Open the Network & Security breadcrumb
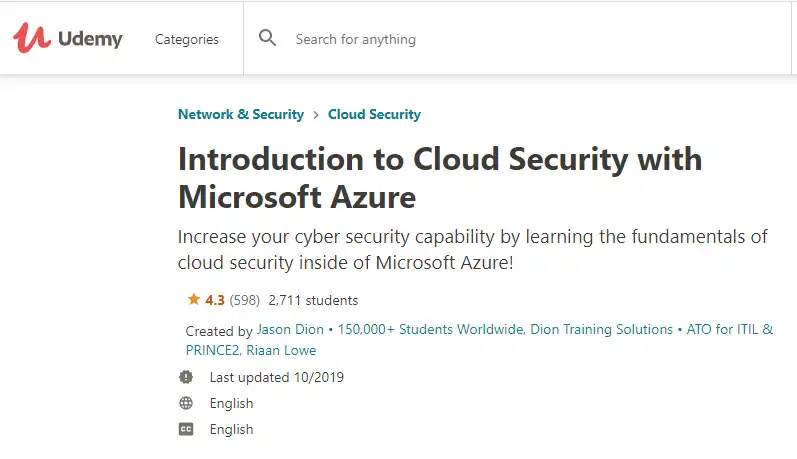Image resolution: width=797 pixels, height=459 pixels. point(241,114)
